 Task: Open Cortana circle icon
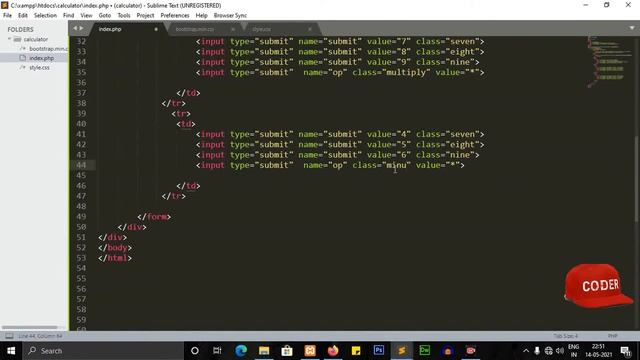195,351
